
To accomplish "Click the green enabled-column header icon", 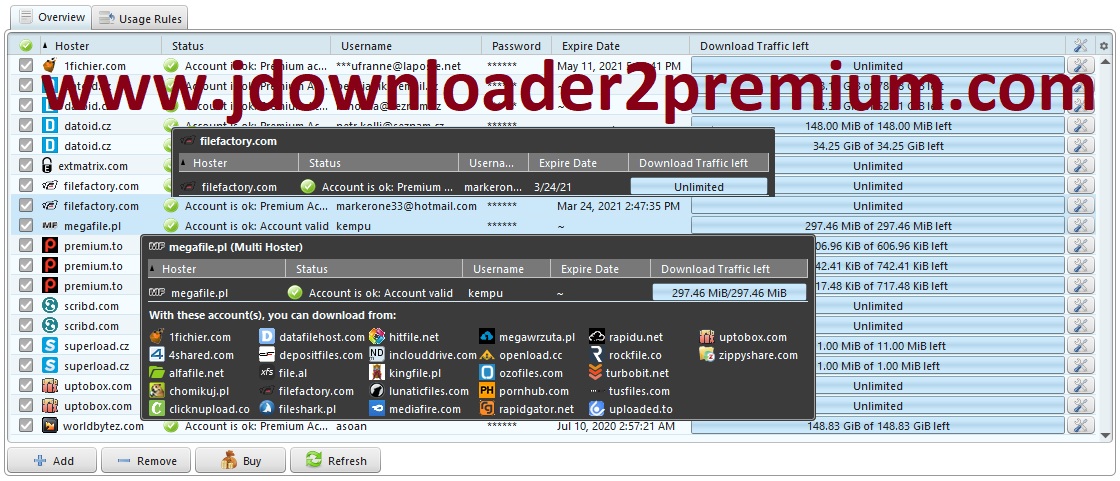I will tap(26, 46).
